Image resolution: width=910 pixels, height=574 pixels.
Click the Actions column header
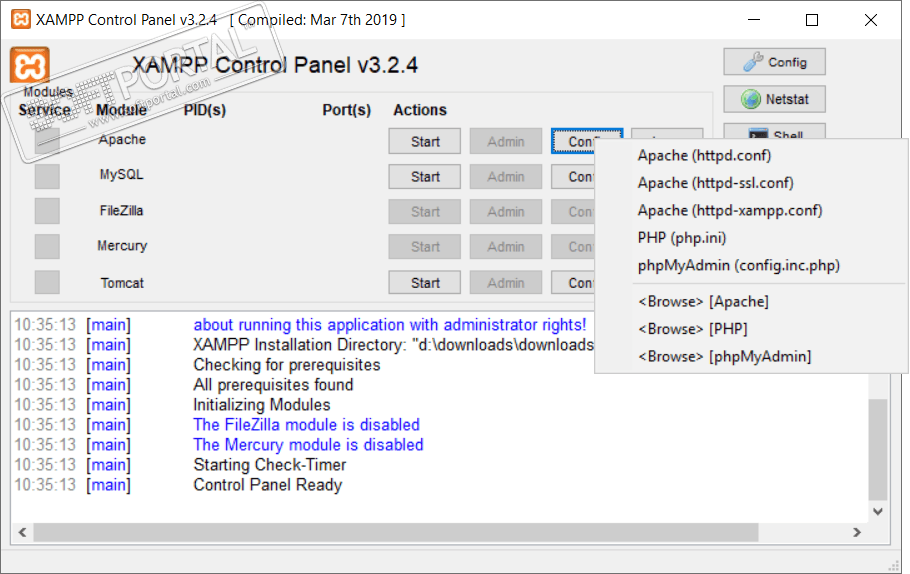[x=420, y=110]
